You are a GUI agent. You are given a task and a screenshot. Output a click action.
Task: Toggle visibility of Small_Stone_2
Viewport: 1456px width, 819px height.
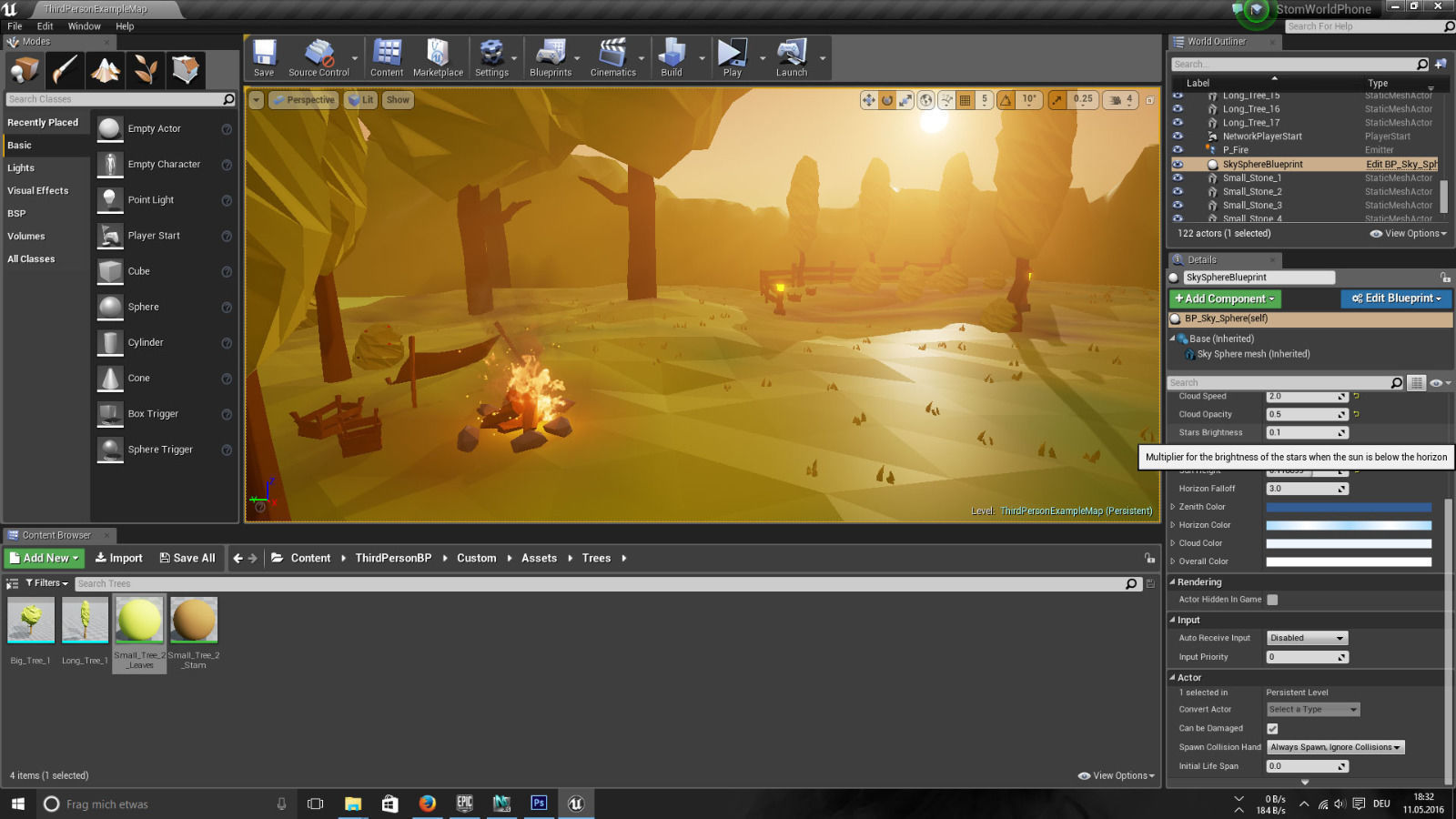coord(1178,192)
